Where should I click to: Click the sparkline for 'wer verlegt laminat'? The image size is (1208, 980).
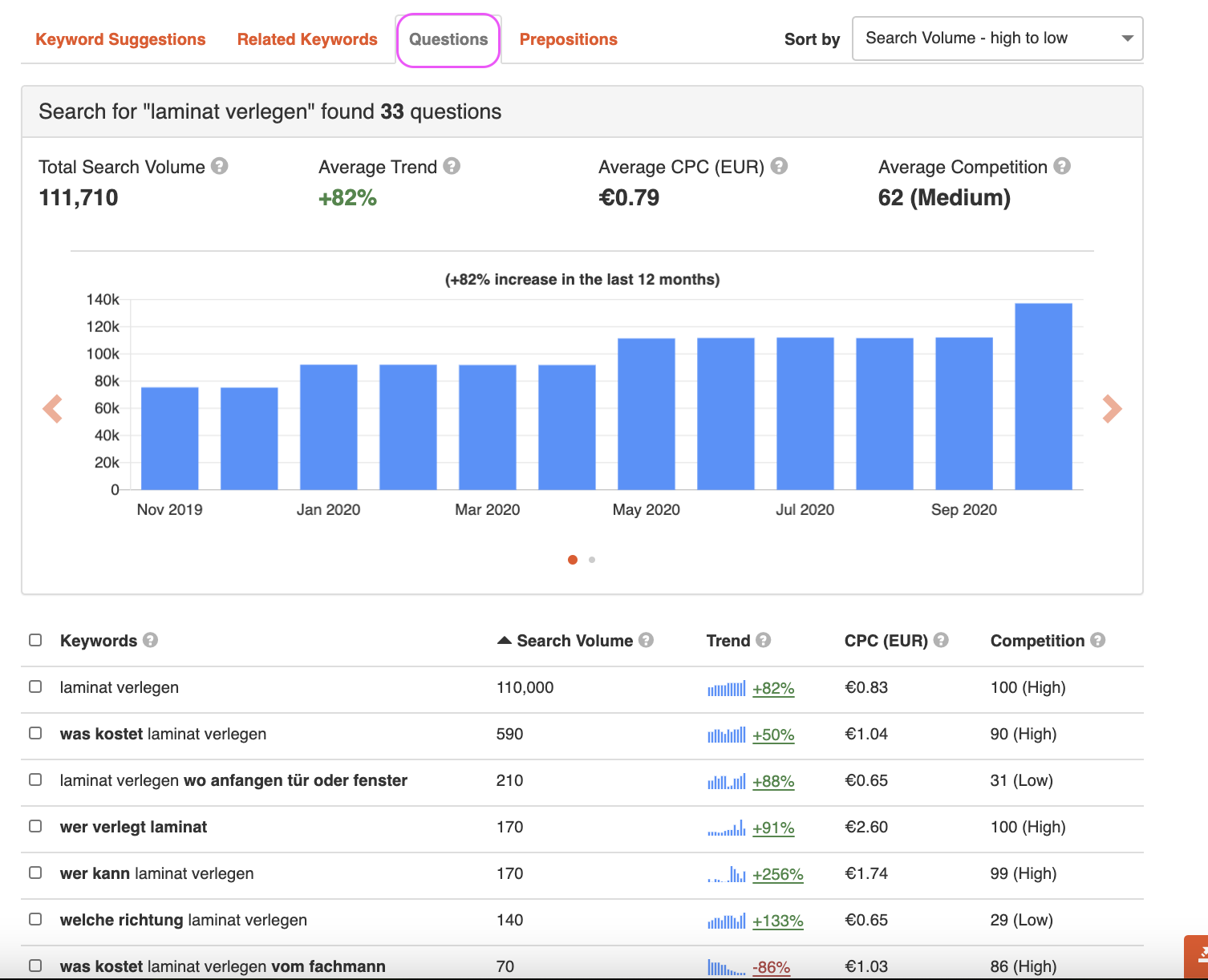tap(727, 828)
